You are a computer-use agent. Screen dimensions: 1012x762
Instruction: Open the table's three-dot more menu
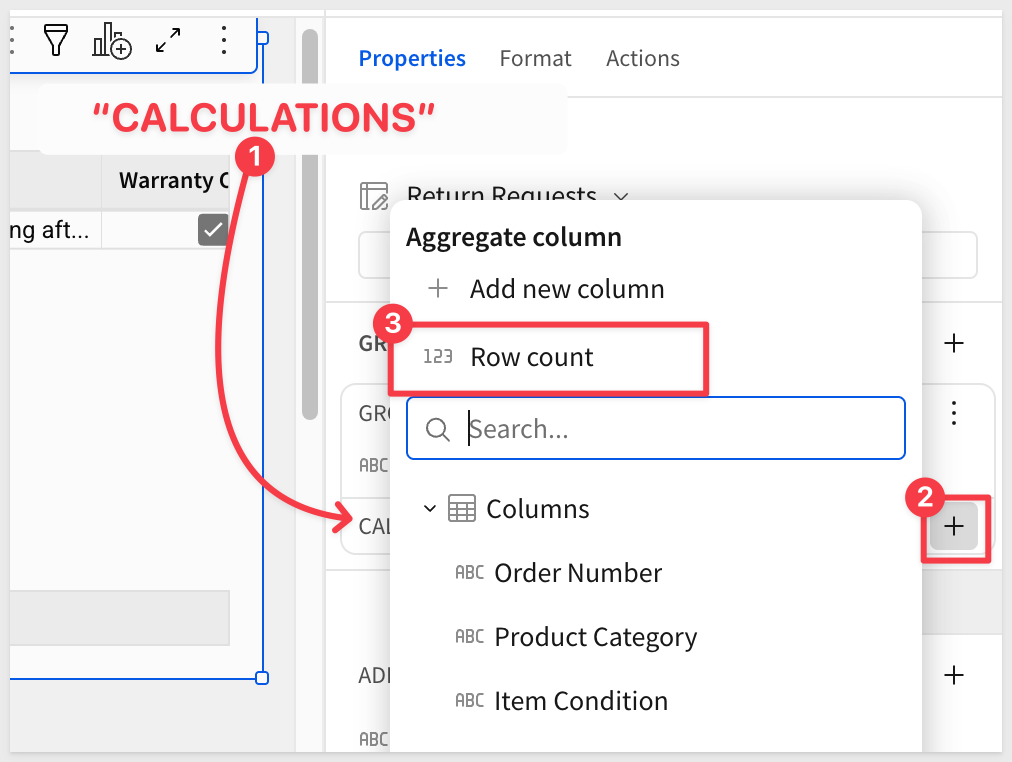pyautogui.click(x=223, y=41)
